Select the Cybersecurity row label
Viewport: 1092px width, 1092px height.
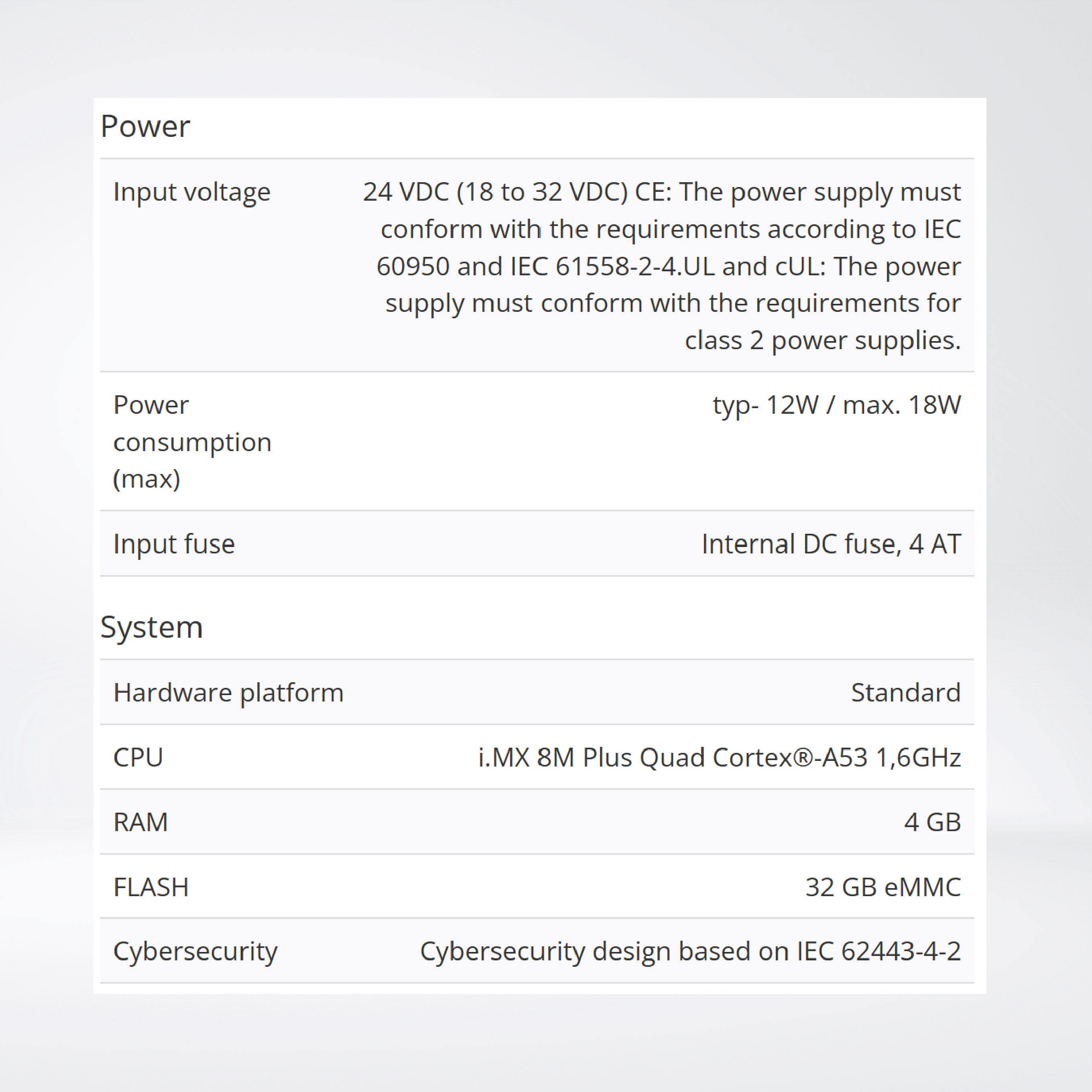coord(195,951)
